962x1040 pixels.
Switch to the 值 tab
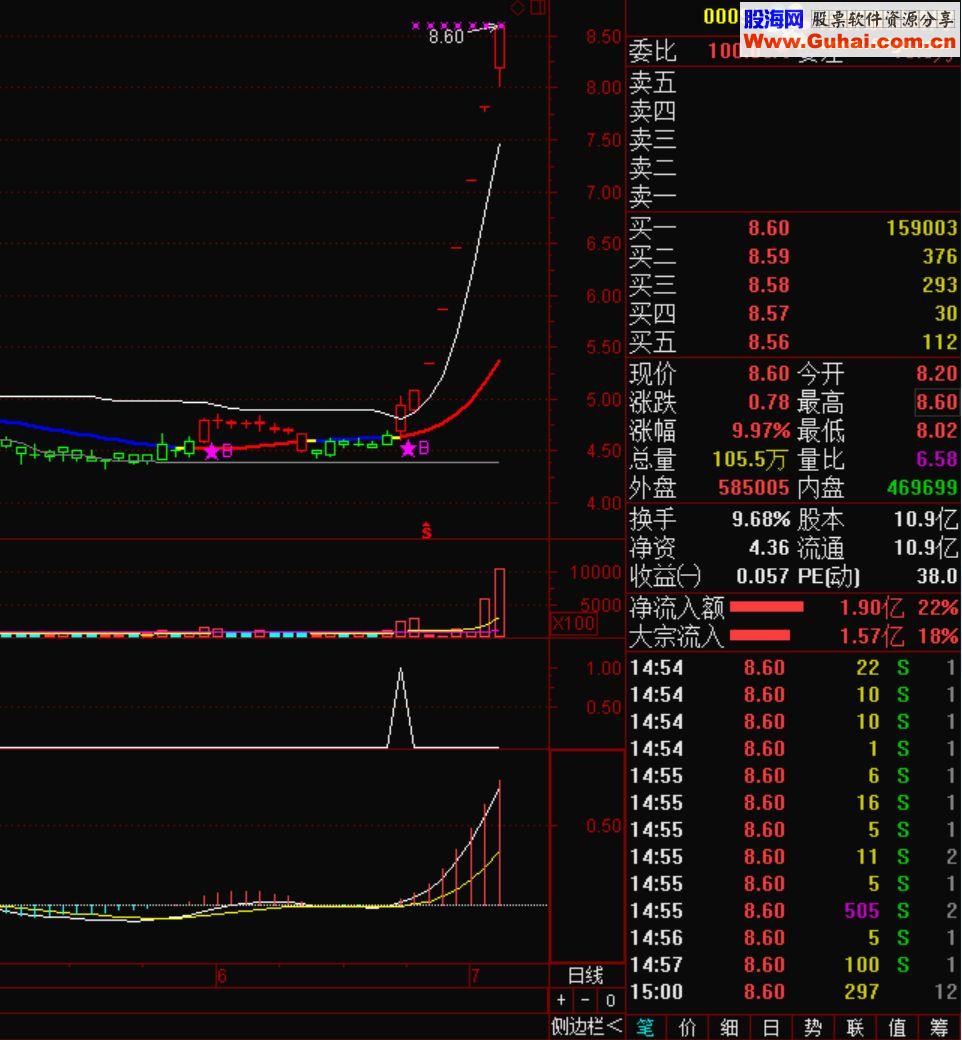(897, 1027)
